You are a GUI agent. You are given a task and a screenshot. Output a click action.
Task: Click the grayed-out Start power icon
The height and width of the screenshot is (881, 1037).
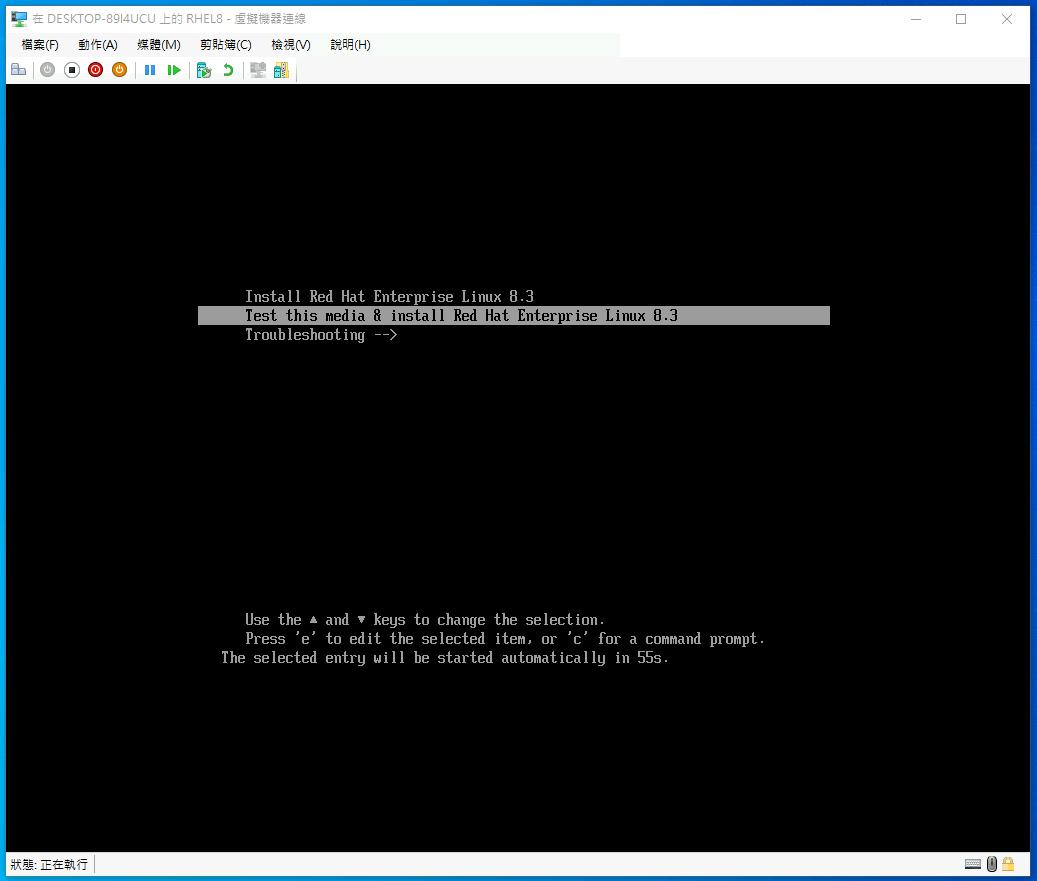click(x=48, y=69)
